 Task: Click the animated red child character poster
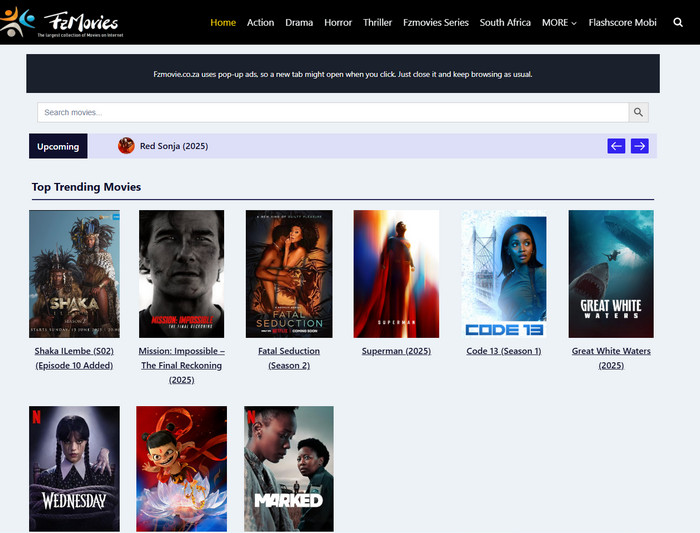(182, 469)
